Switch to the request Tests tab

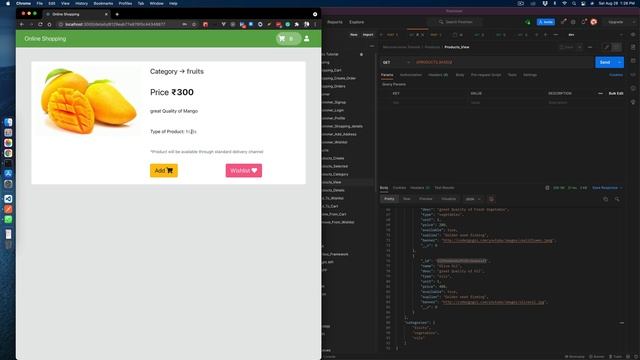[x=512, y=75]
